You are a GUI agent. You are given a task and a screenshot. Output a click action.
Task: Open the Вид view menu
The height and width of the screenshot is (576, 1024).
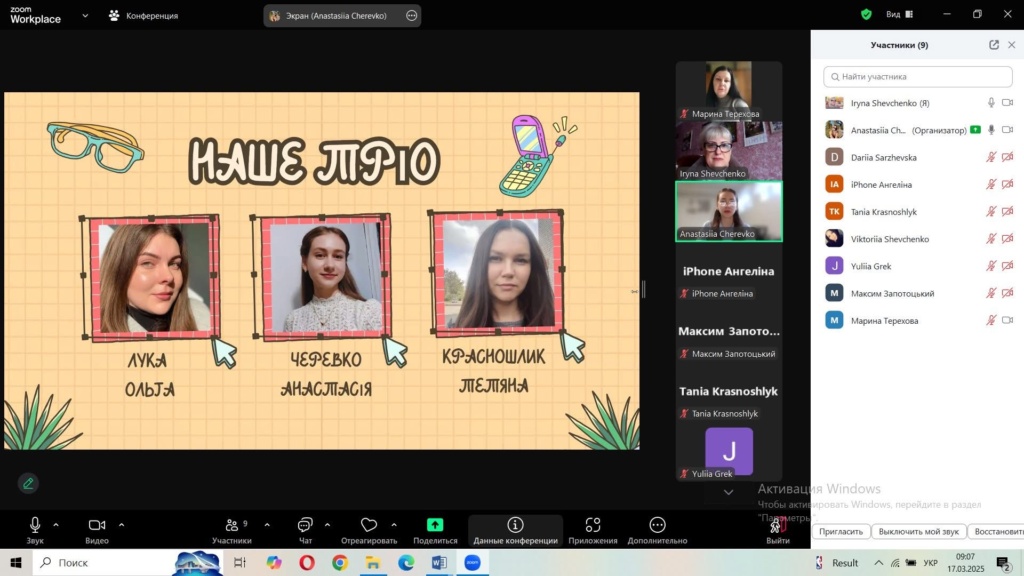point(899,14)
